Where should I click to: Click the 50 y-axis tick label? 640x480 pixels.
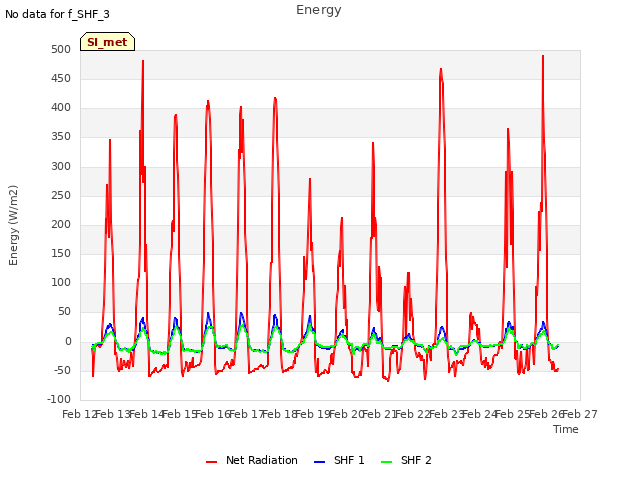(x=64, y=312)
